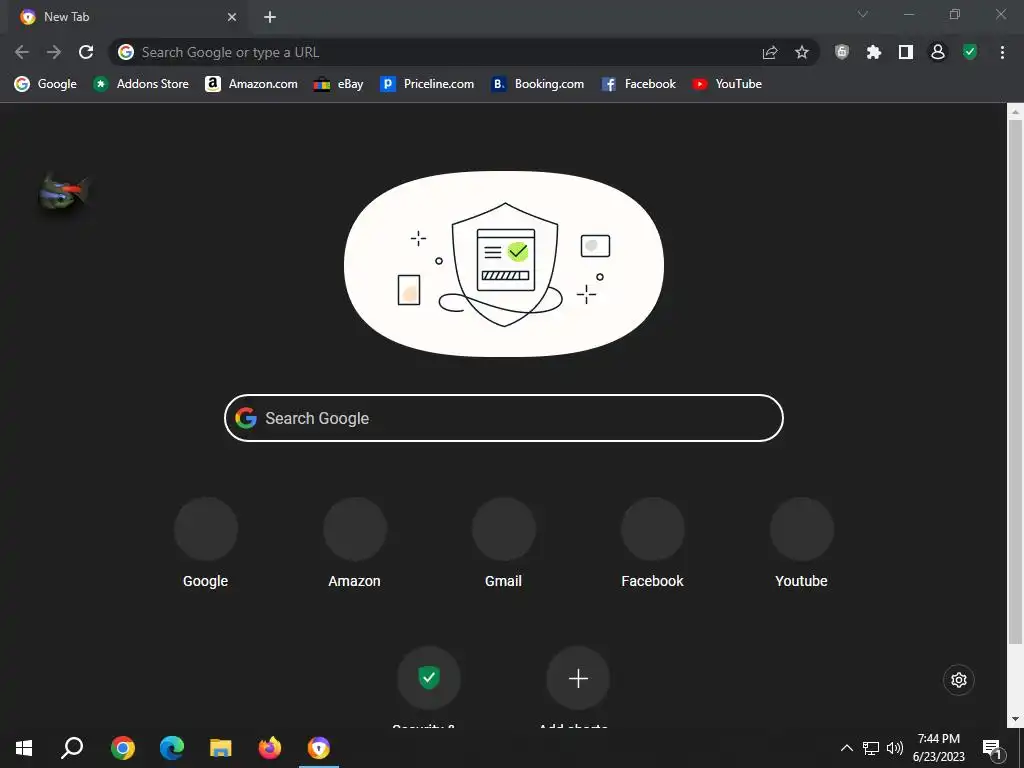Open the tab search chevron
Viewport: 1024px width, 768px height.
pyautogui.click(x=863, y=14)
